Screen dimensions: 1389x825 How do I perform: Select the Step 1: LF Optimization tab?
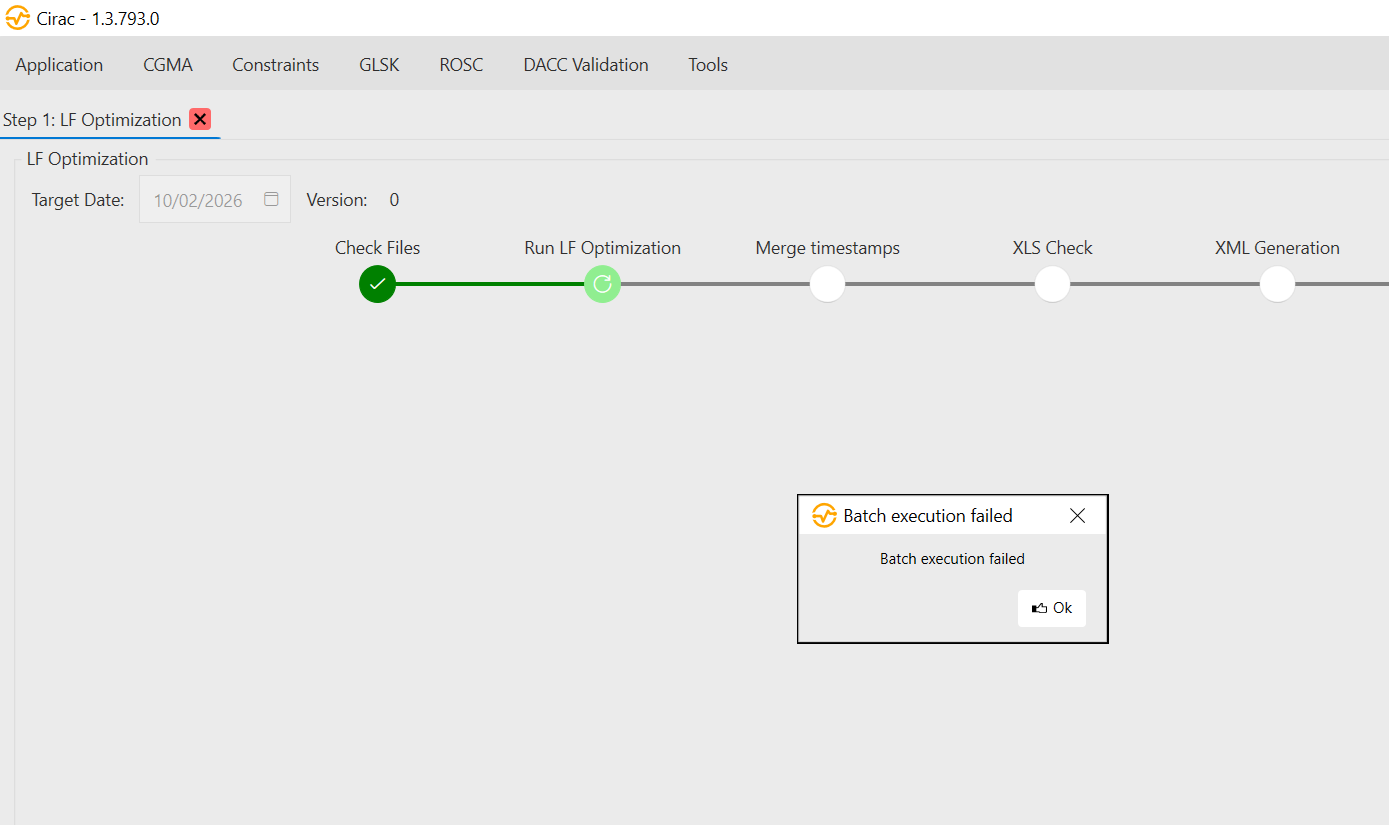[92, 120]
